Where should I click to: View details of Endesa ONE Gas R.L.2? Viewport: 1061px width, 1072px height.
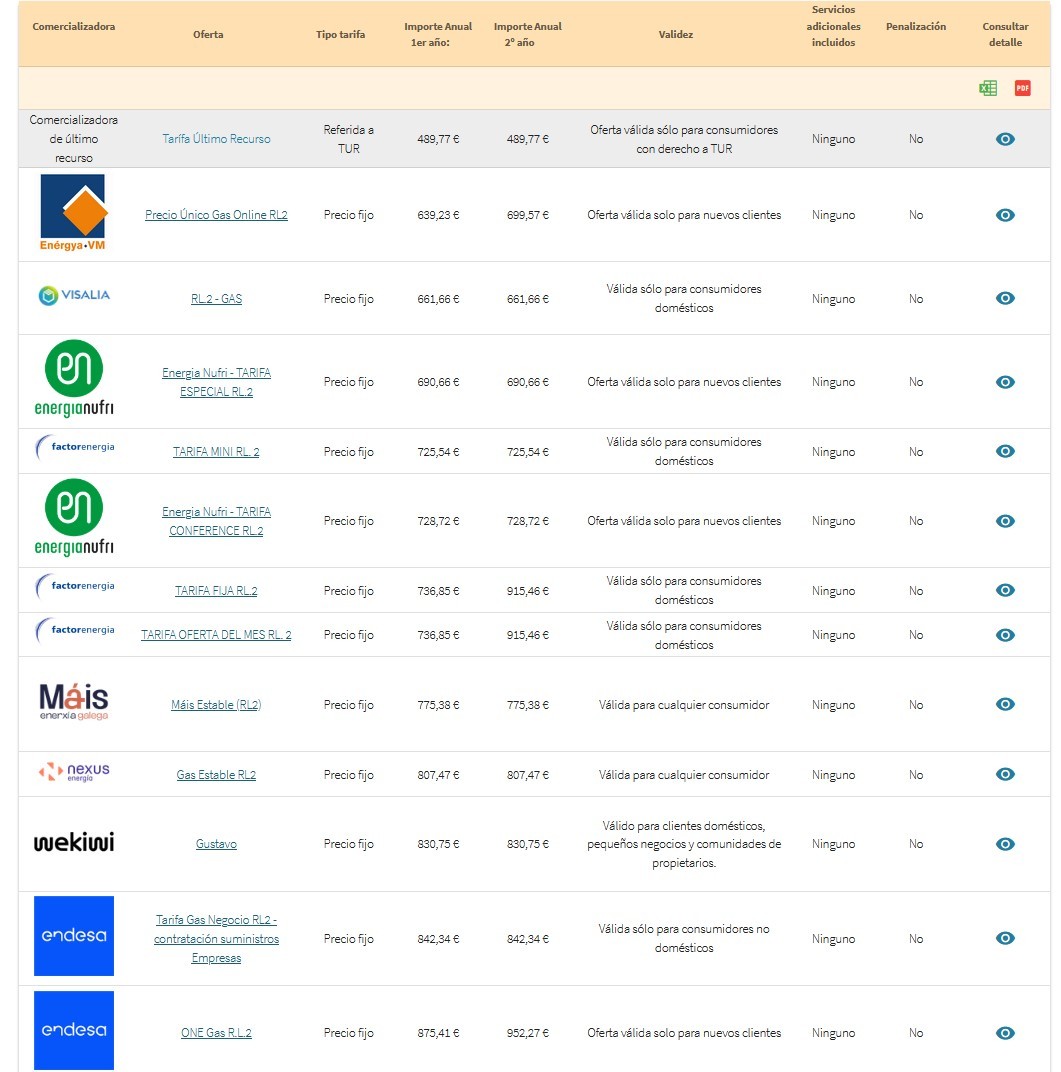coord(1005,1033)
